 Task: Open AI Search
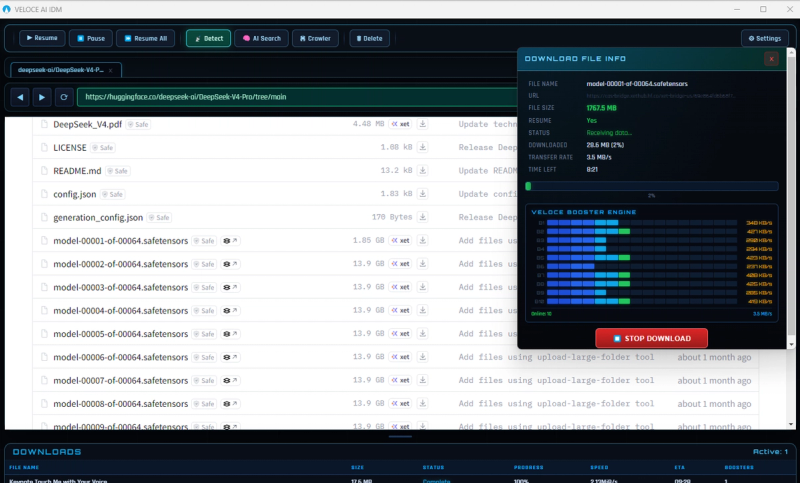(261, 38)
